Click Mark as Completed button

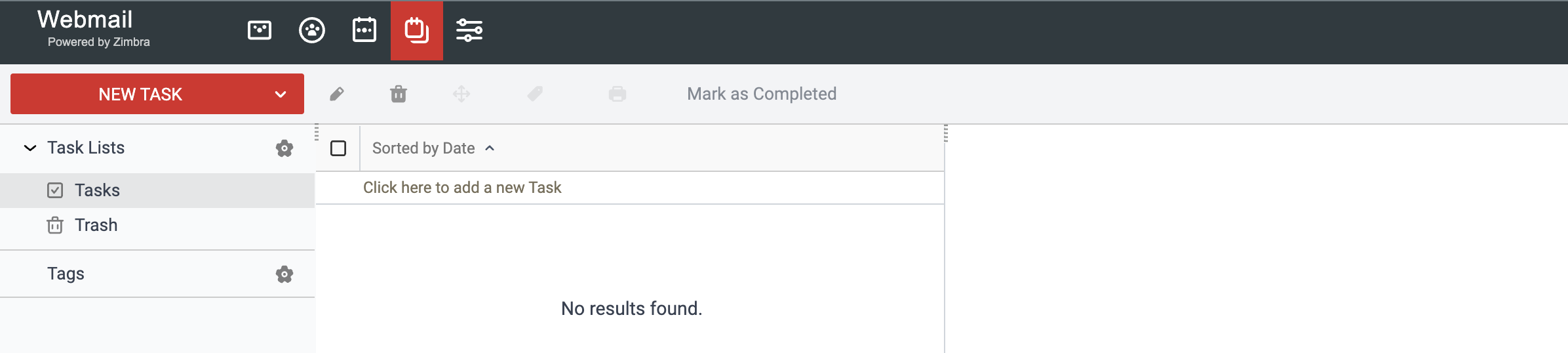point(762,94)
